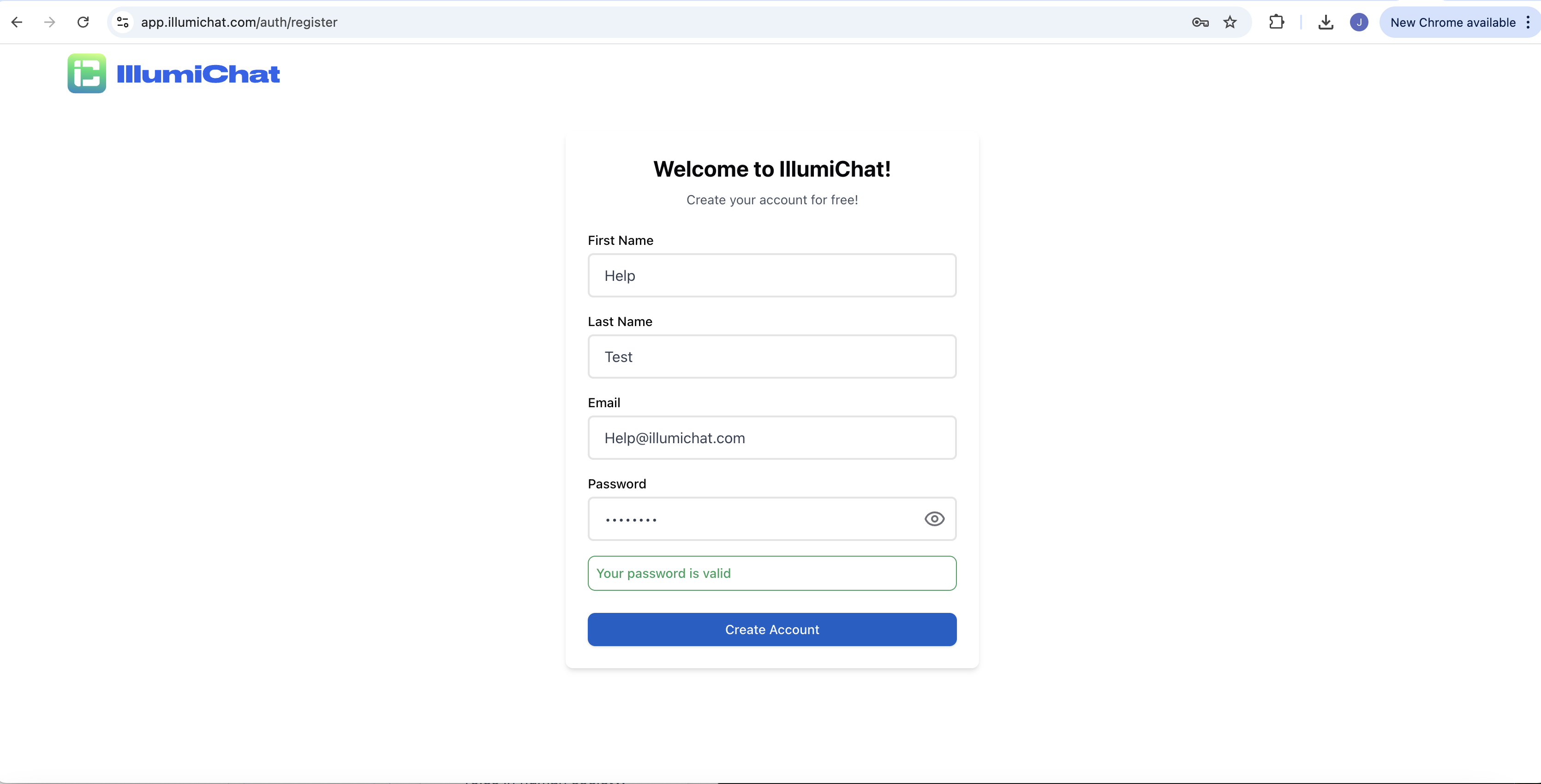Screen dimensions: 1541x784
Task: Bookmark this page with the star
Action: 1230,22
